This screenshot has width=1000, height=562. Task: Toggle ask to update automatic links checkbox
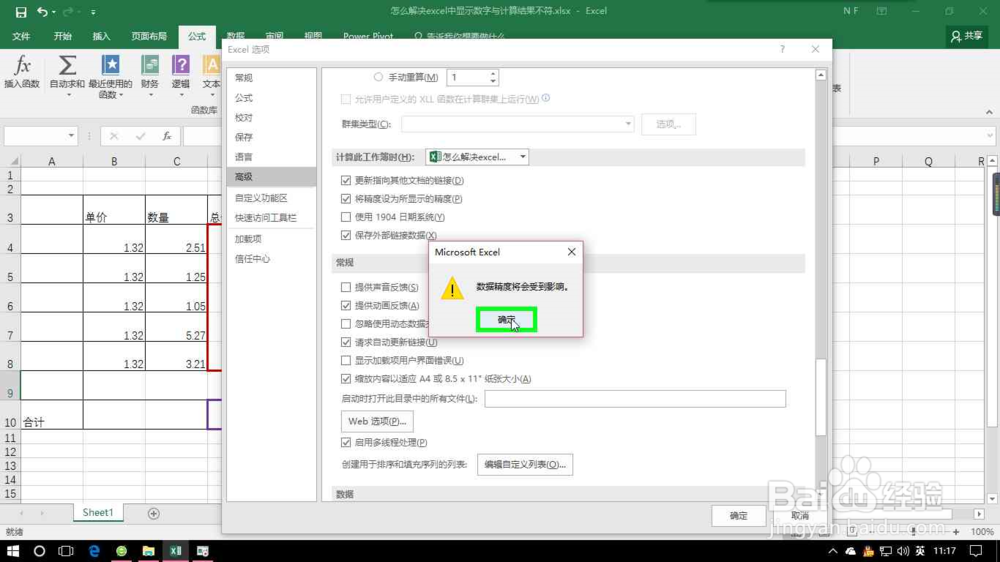[346, 343]
